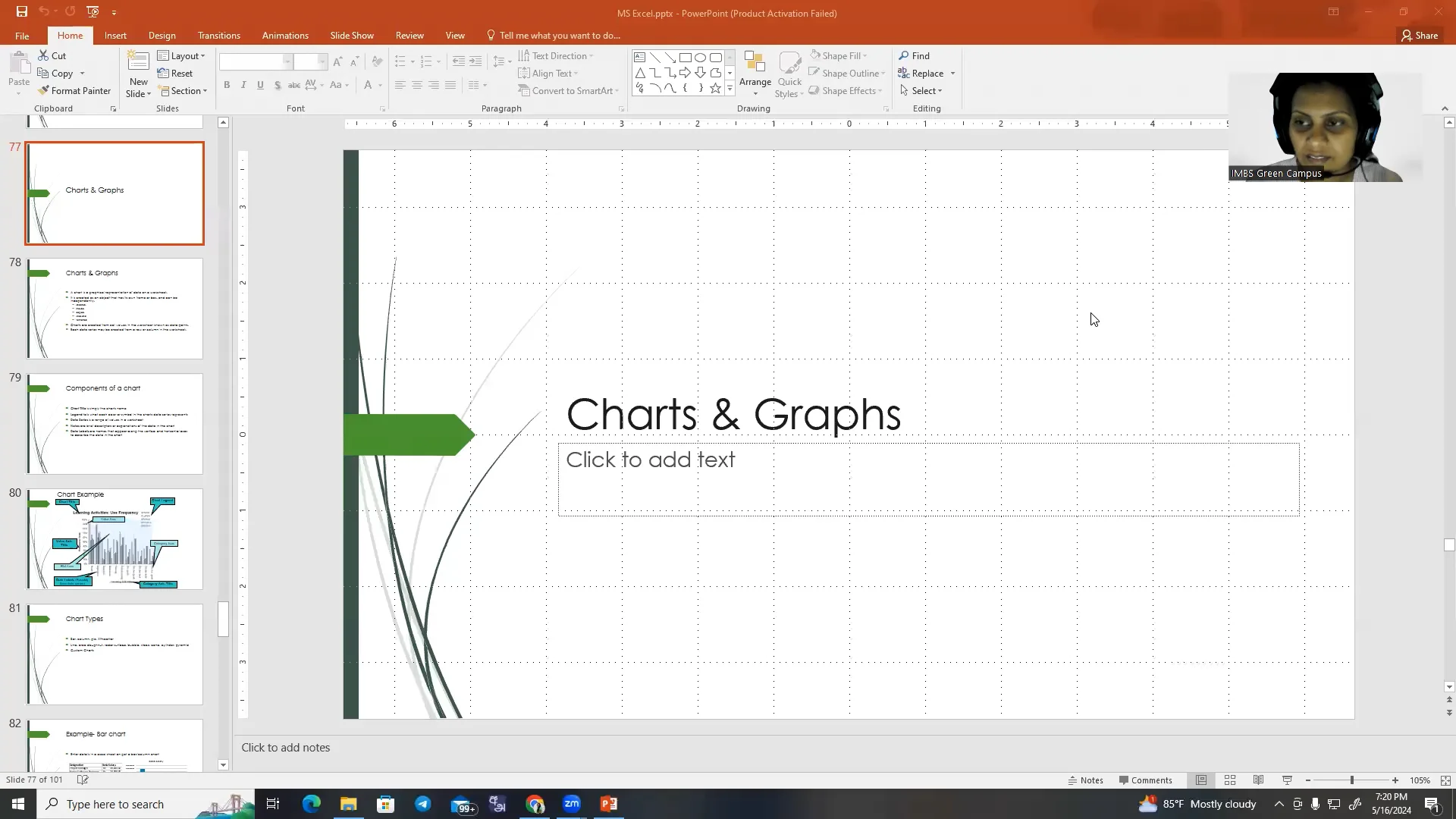Click the Format Painter brush icon
The image size is (1456, 819).
pyautogui.click(x=44, y=91)
